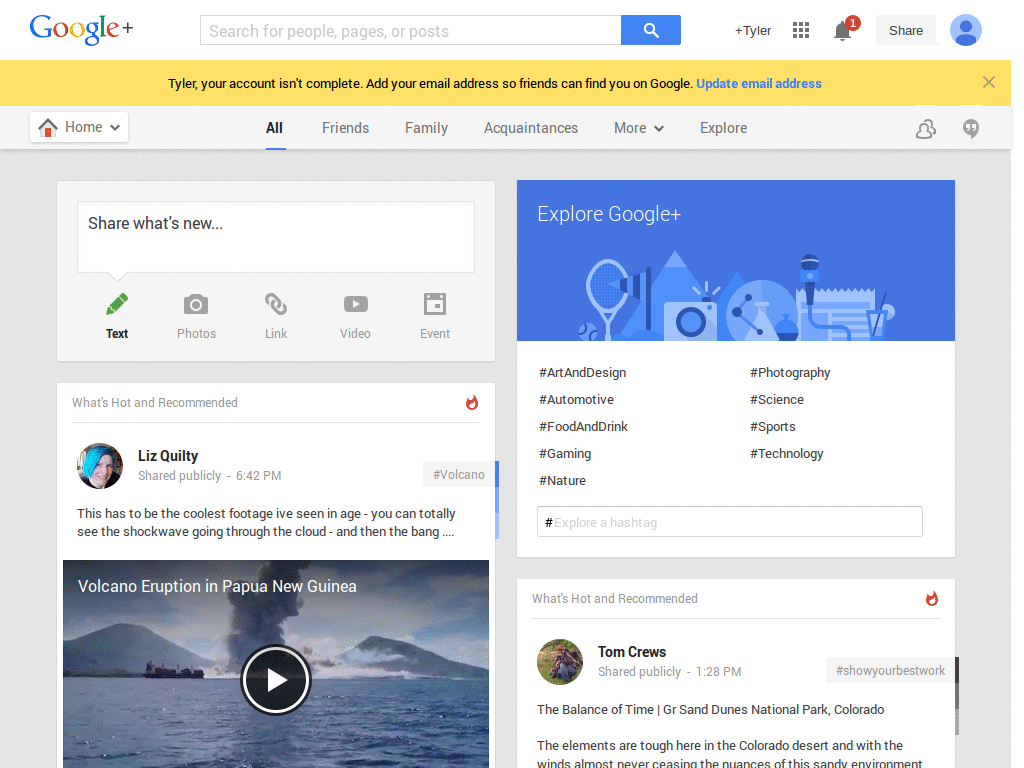The height and width of the screenshot is (768, 1024).
Task: Open Liz Quilty's profile photo
Action: click(100, 466)
